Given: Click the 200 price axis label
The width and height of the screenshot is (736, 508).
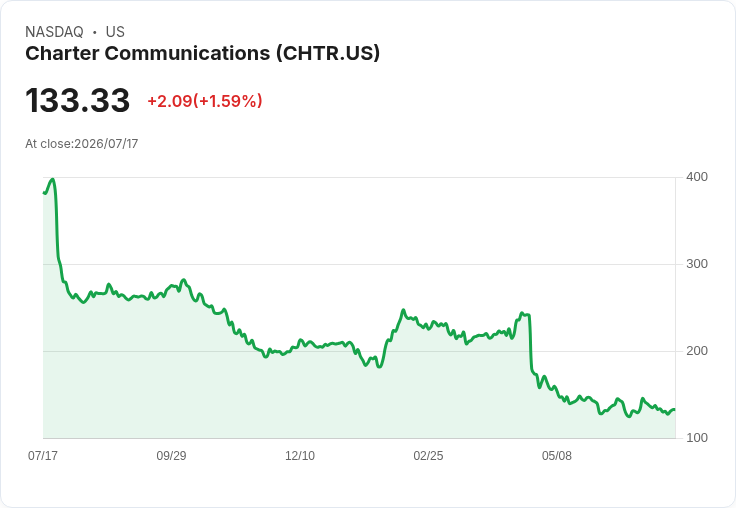Looking at the screenshot, I should 697,351.
